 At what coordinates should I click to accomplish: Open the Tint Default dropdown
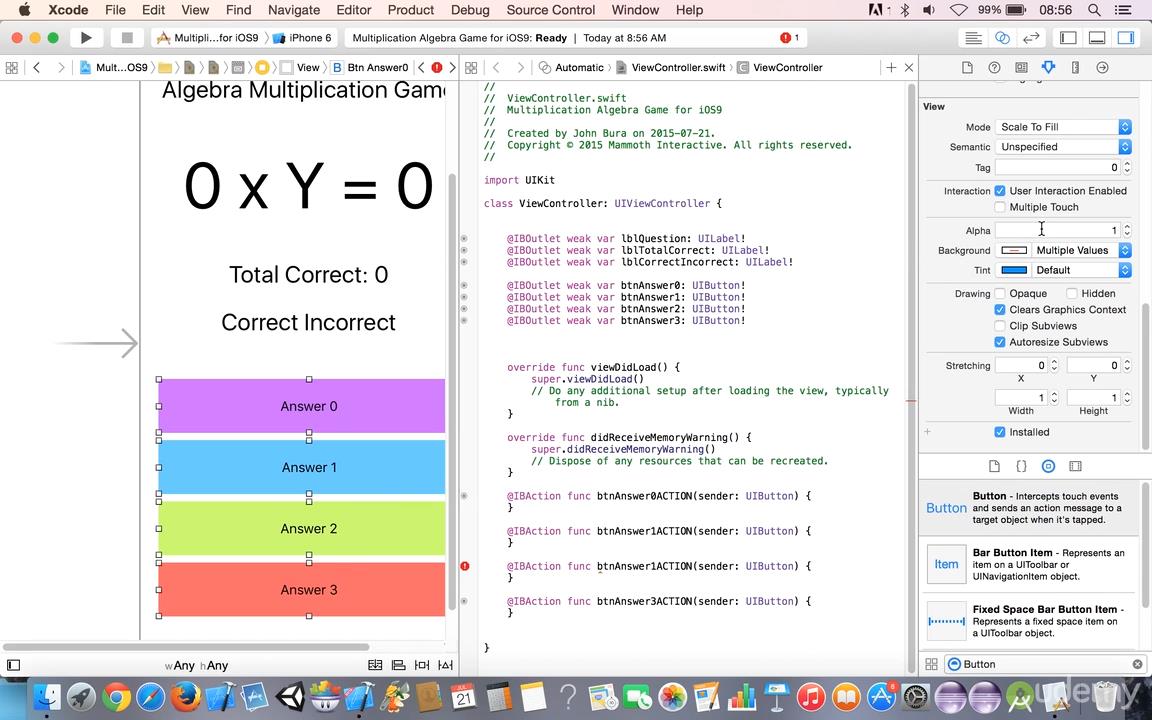[x=1081, y=270]
